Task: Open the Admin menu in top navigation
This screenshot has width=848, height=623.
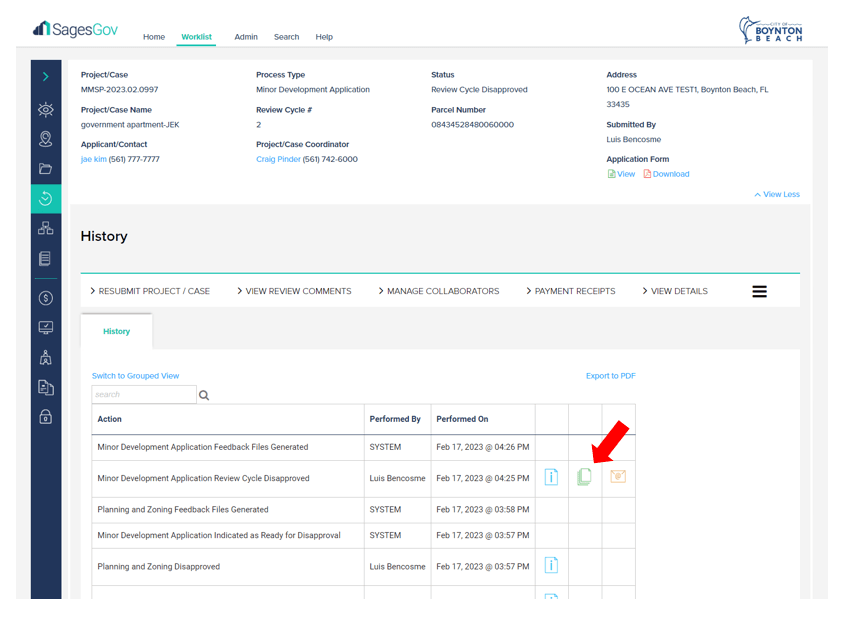Action: click(x=246, y=37)
